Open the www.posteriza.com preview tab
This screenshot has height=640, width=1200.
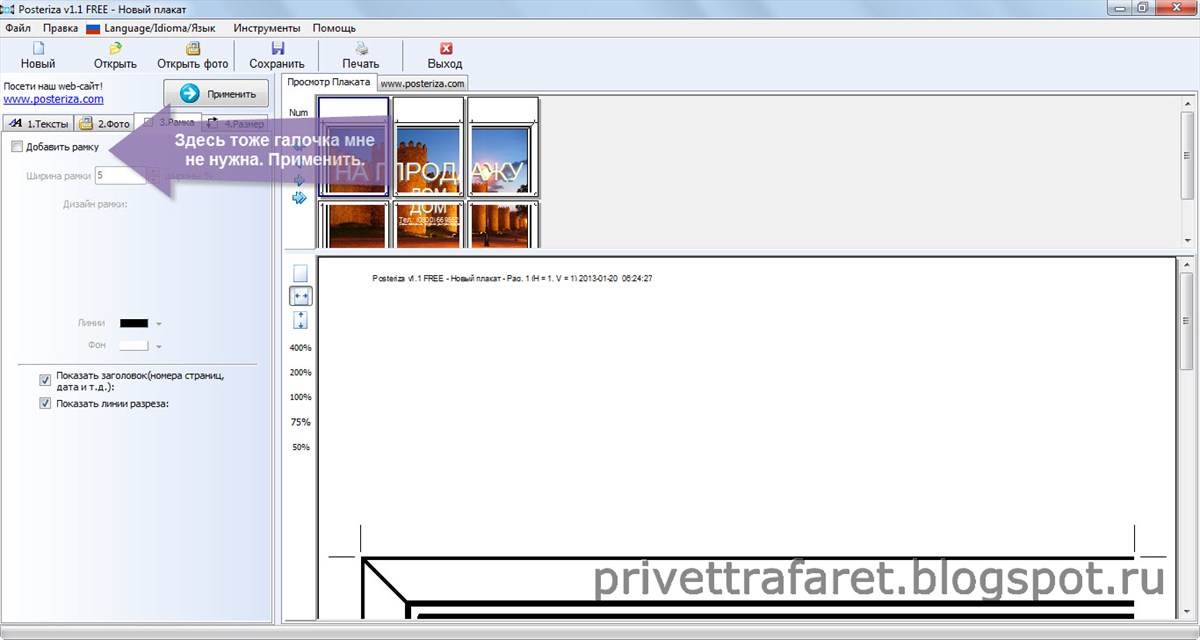click(422, 84)
